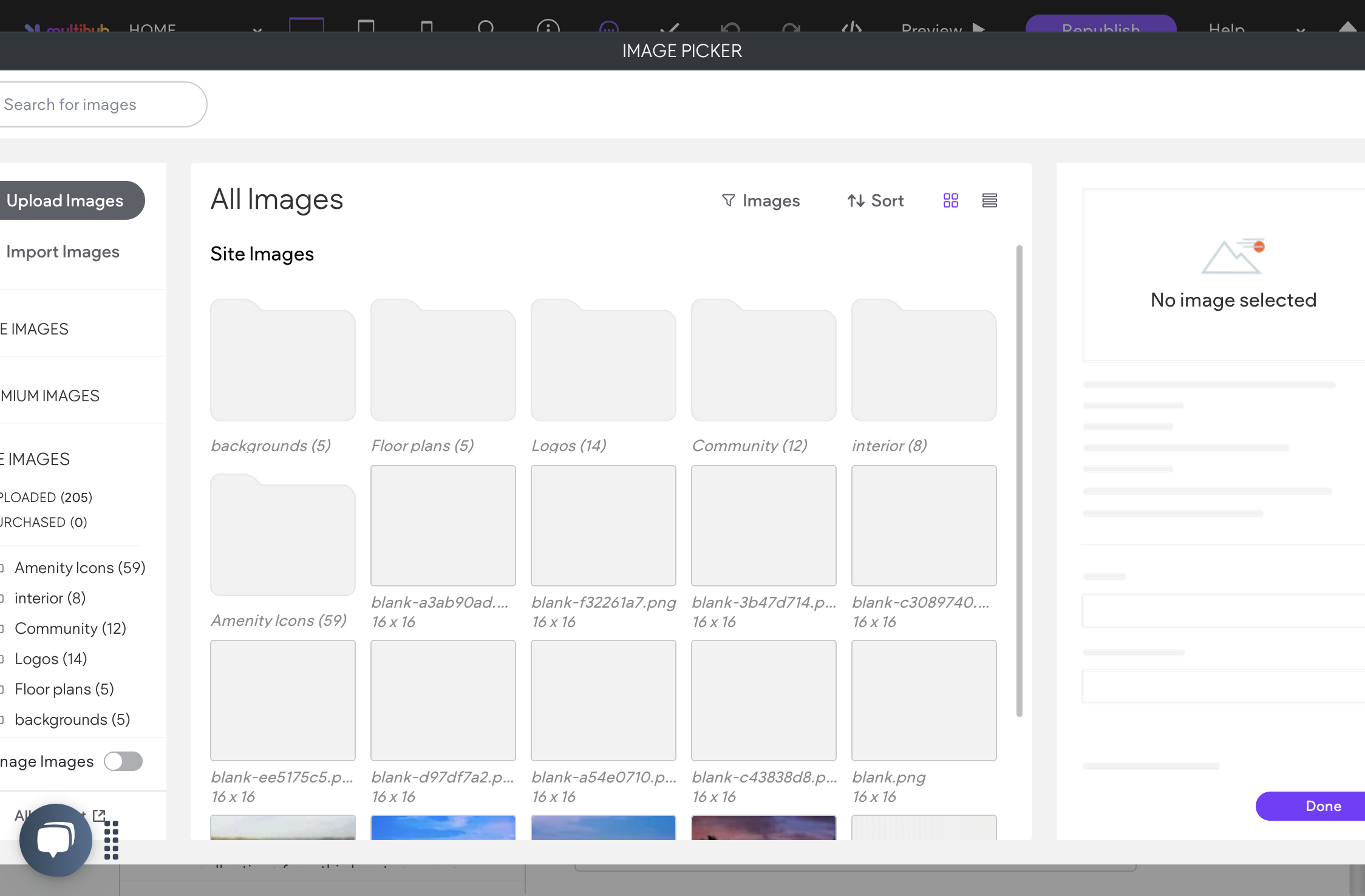Switch to grid view layout icon
The width and height of the screenshot is (1365, 896).
[951, 200]
